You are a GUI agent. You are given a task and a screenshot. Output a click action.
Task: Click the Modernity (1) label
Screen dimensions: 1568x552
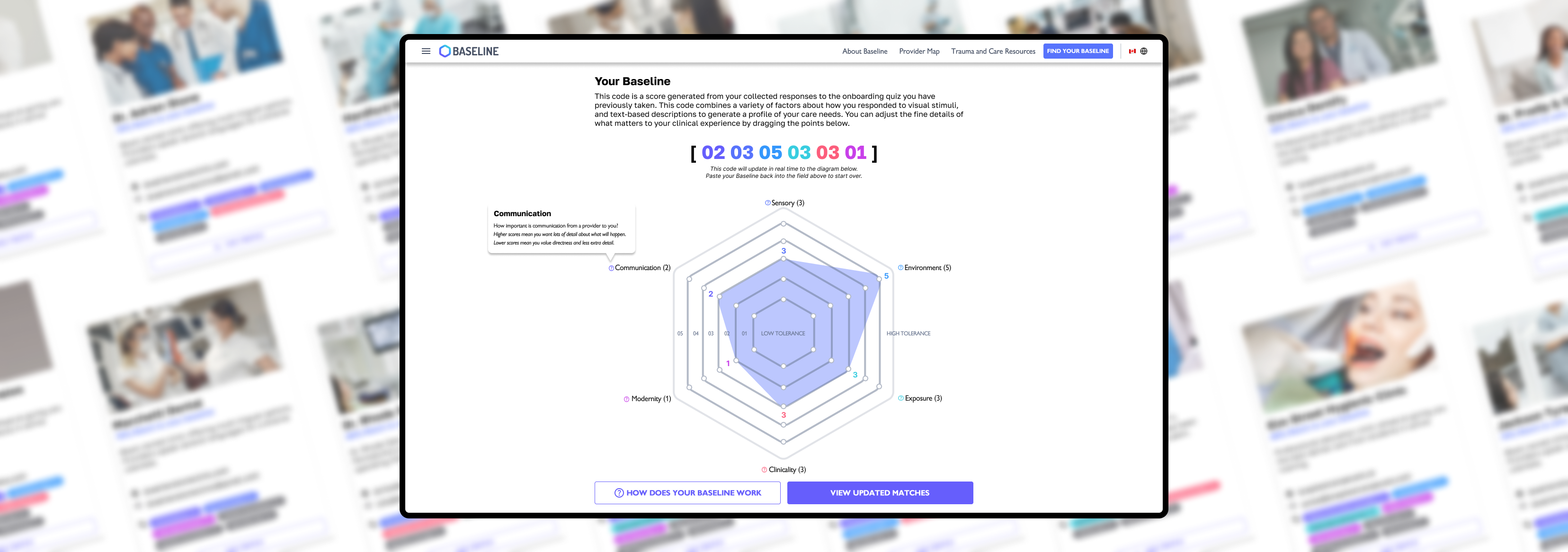(x=650, y=399)
